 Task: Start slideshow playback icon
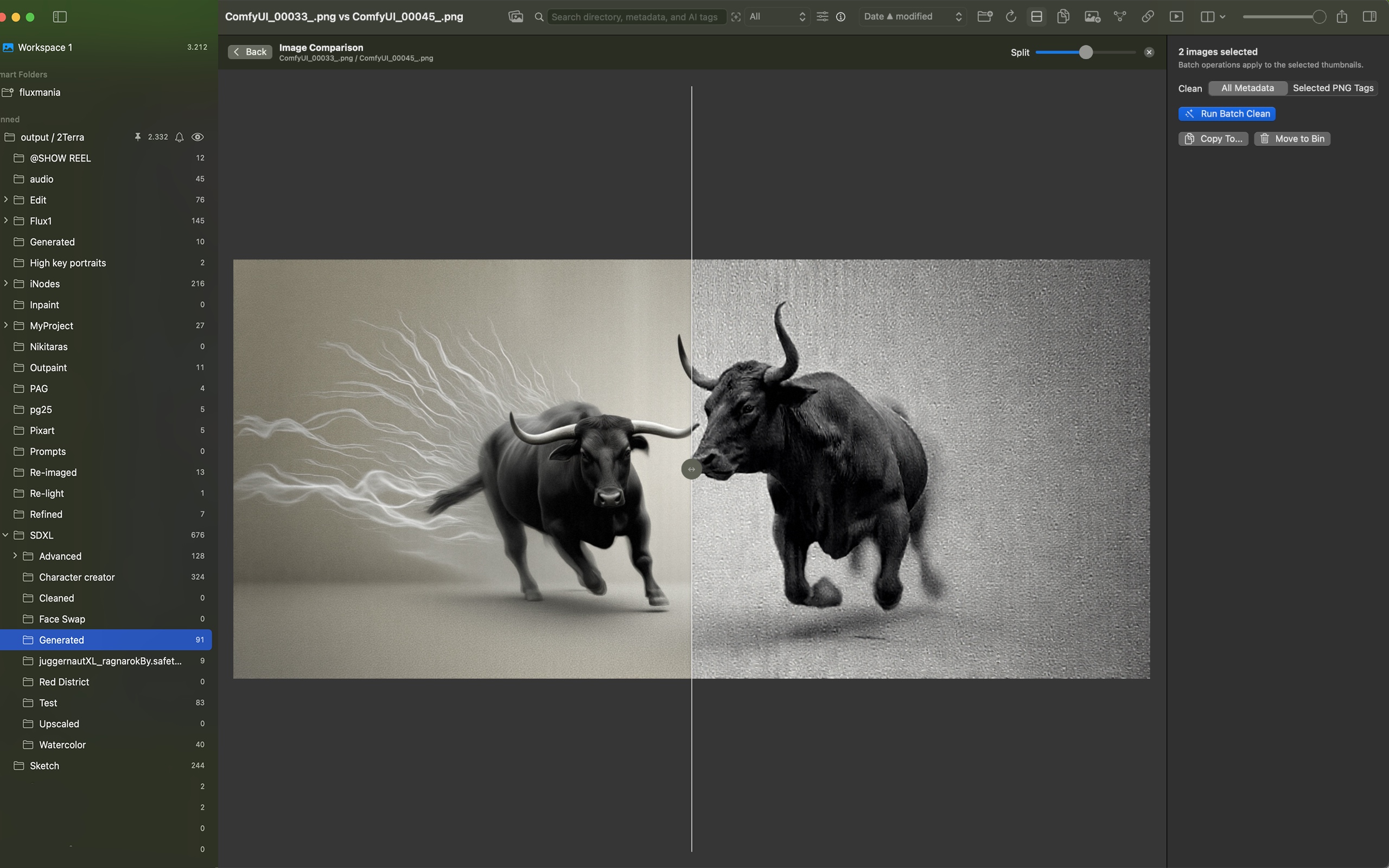tap(1176, 17)
